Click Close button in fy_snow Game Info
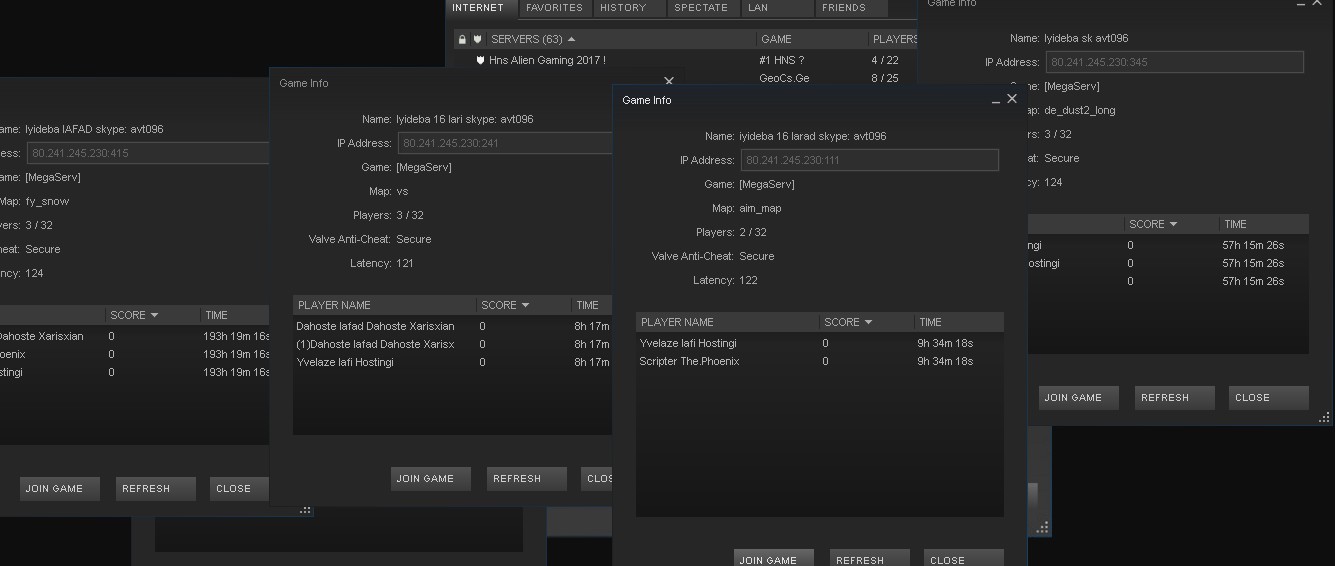This screenshot has height=566, width=1335. click(239, 488)
